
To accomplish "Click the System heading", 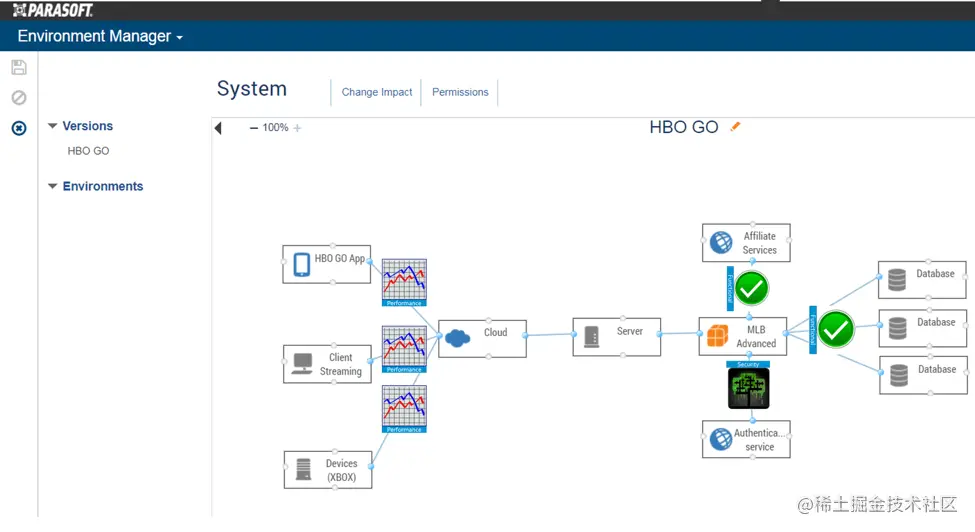I will 252,89.
